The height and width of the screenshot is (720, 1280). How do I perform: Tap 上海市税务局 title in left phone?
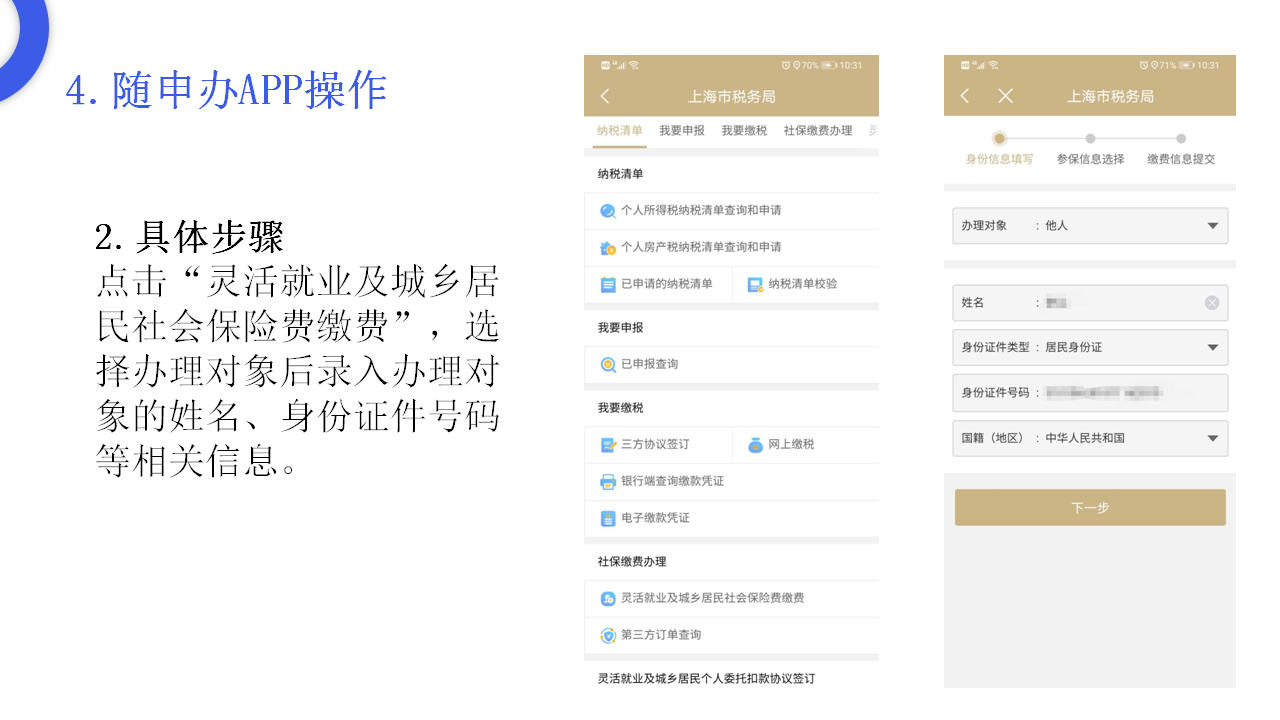(732, 97)
